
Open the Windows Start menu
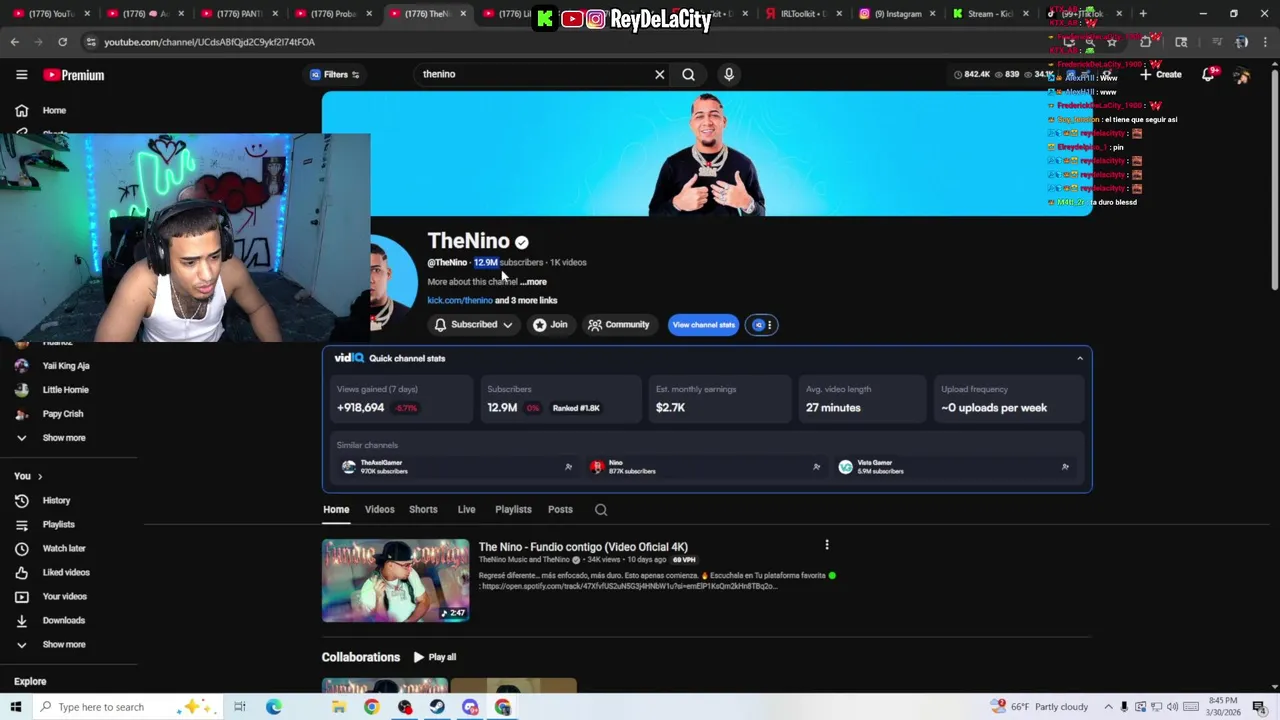[15, 707]
